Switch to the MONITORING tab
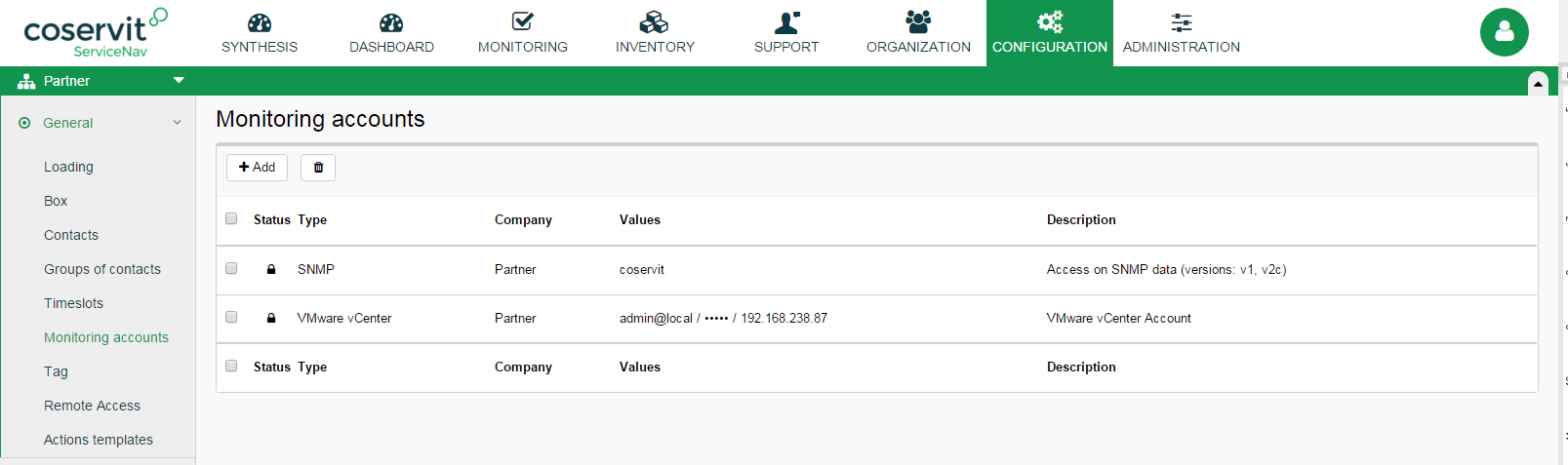Image resolution: width=1568 pixels, height=465 pixels. (x=523, y=33)
